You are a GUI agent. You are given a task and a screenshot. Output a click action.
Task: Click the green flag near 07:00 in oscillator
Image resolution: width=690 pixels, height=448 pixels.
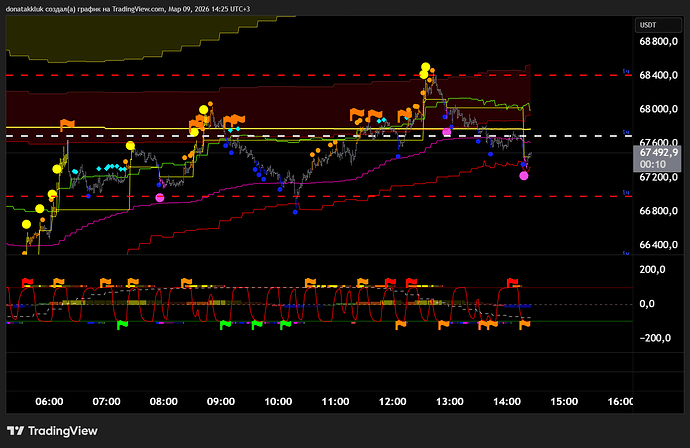[124, 324]
